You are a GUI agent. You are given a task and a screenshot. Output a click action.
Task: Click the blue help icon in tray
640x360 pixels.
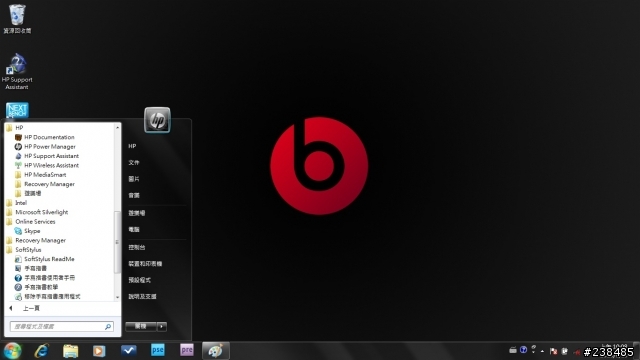click(x=523, y=350)
